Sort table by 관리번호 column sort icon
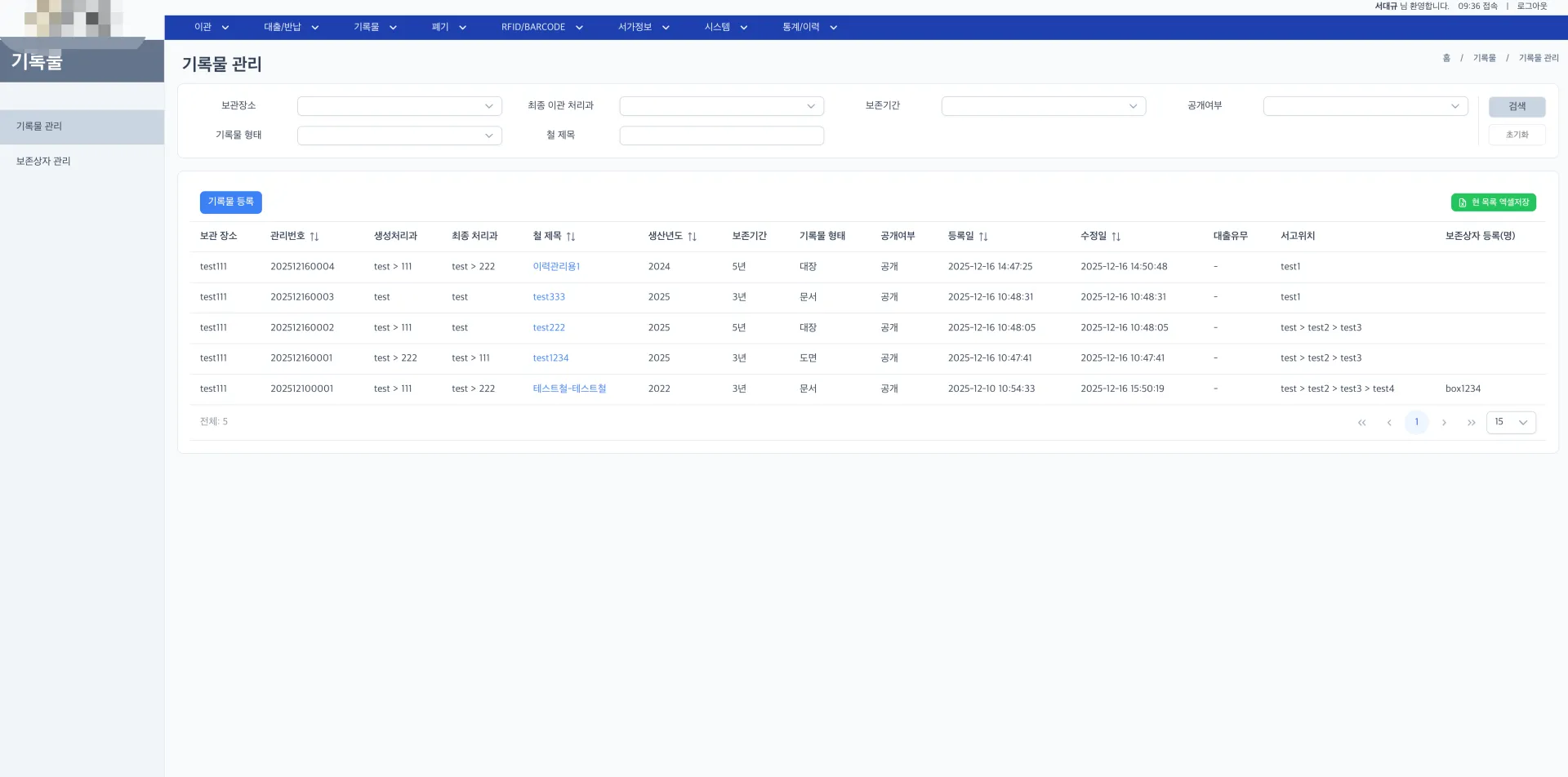 (x=314, y=237)
